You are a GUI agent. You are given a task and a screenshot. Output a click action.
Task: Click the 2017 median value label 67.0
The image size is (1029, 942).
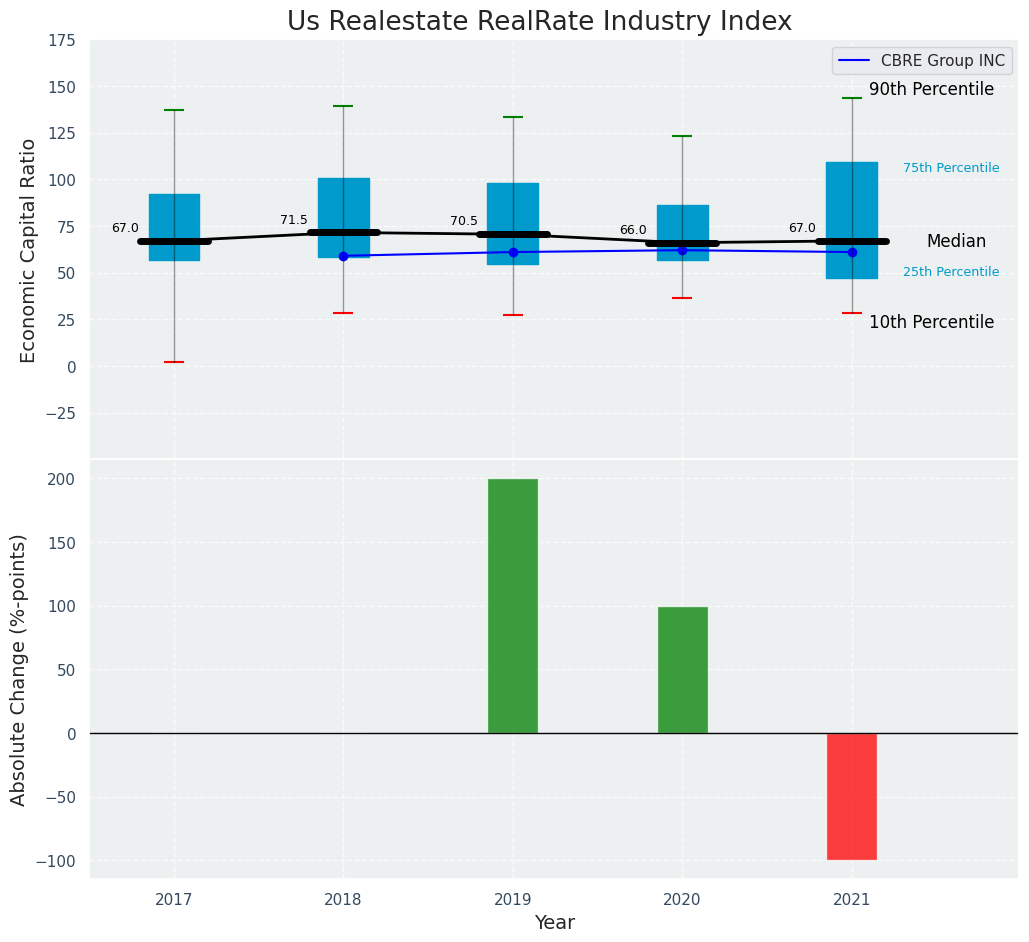pos(125,228)
